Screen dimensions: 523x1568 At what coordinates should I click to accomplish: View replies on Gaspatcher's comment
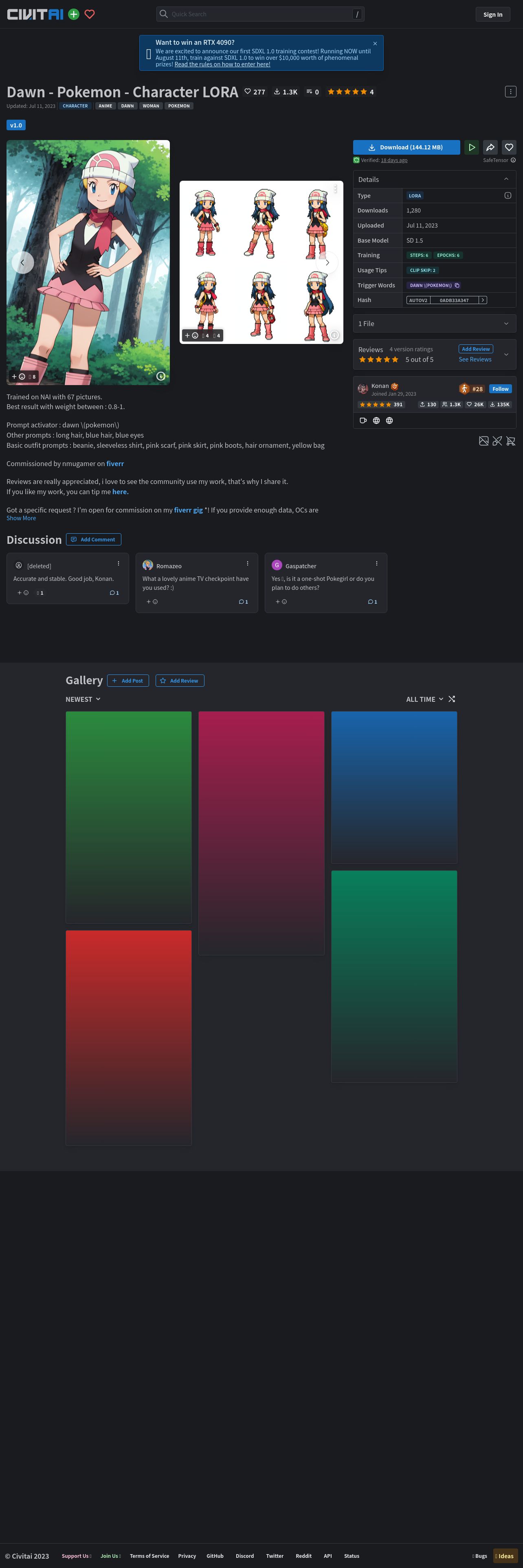(373, 602)
